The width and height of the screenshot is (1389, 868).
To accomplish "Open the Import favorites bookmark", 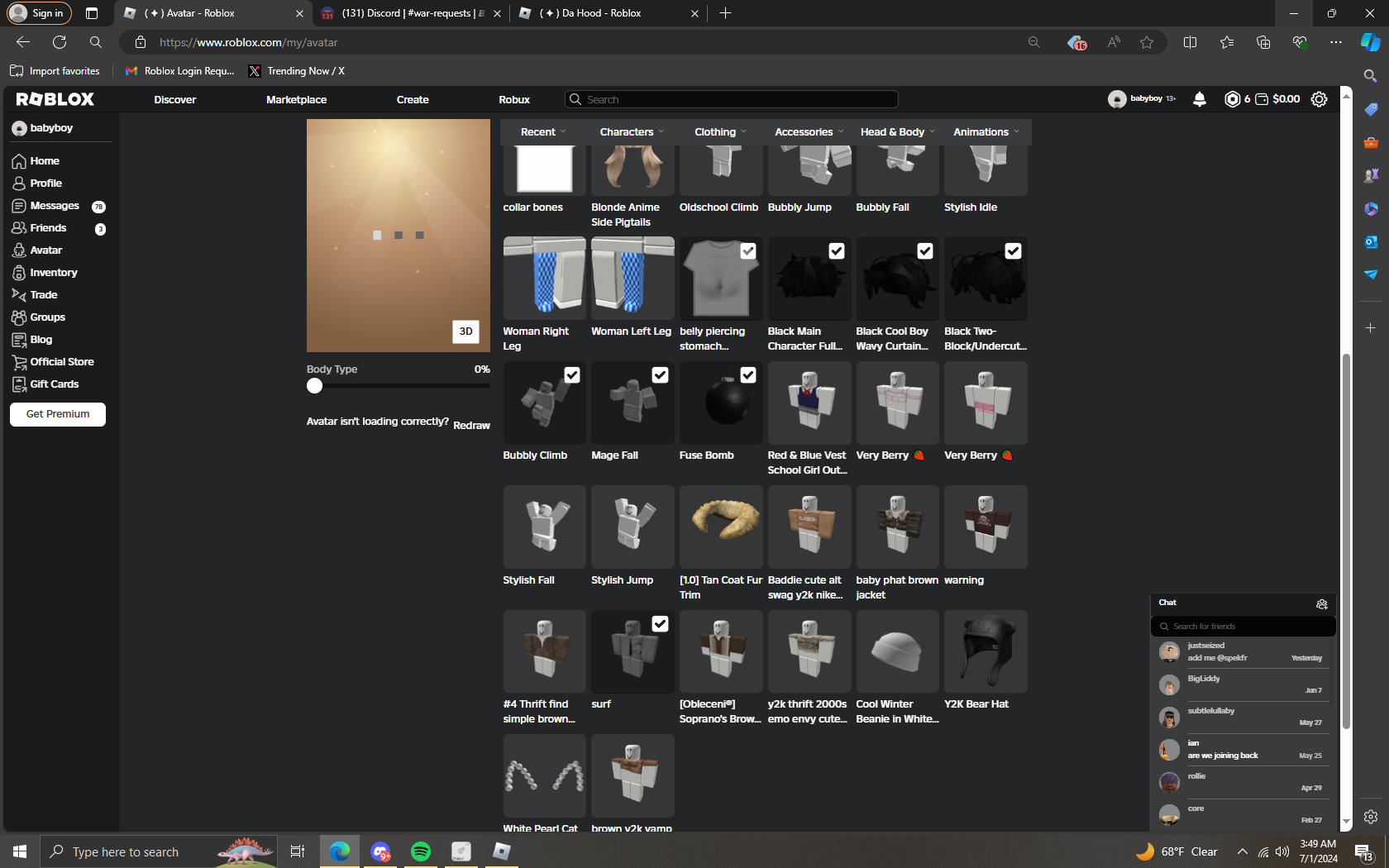I will click(x=55, y=71).
